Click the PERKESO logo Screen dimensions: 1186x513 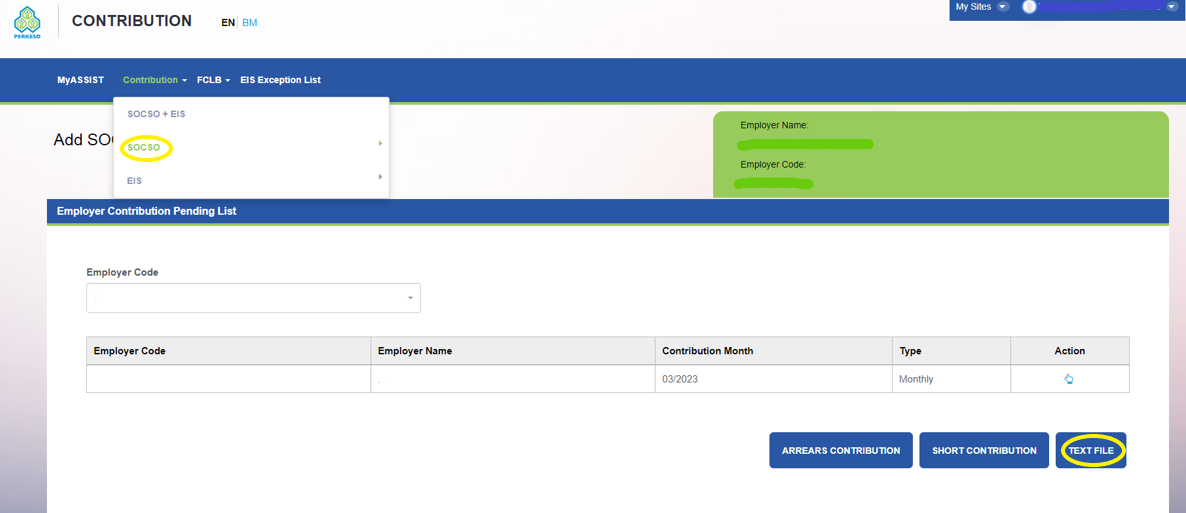tap(26, 23)
